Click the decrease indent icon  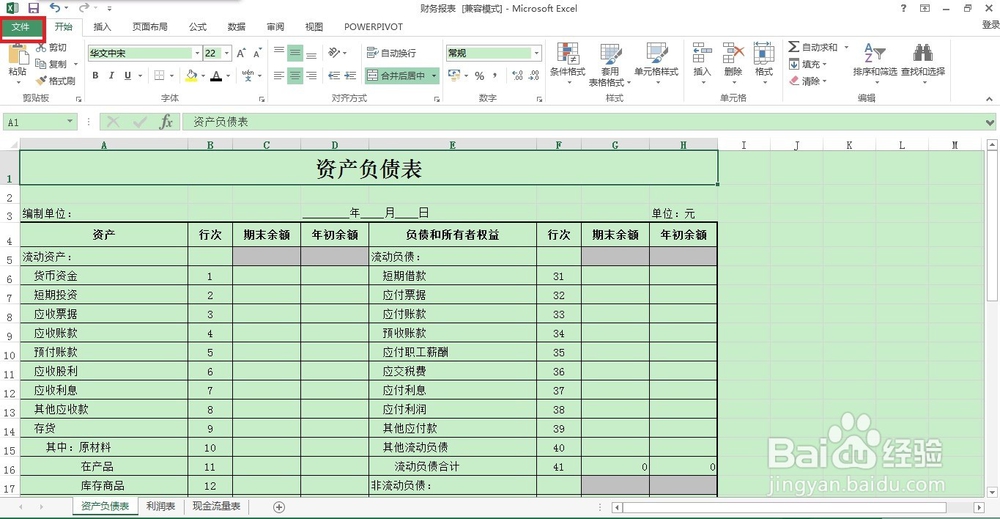pyautogui.click(x=334, y=75)
